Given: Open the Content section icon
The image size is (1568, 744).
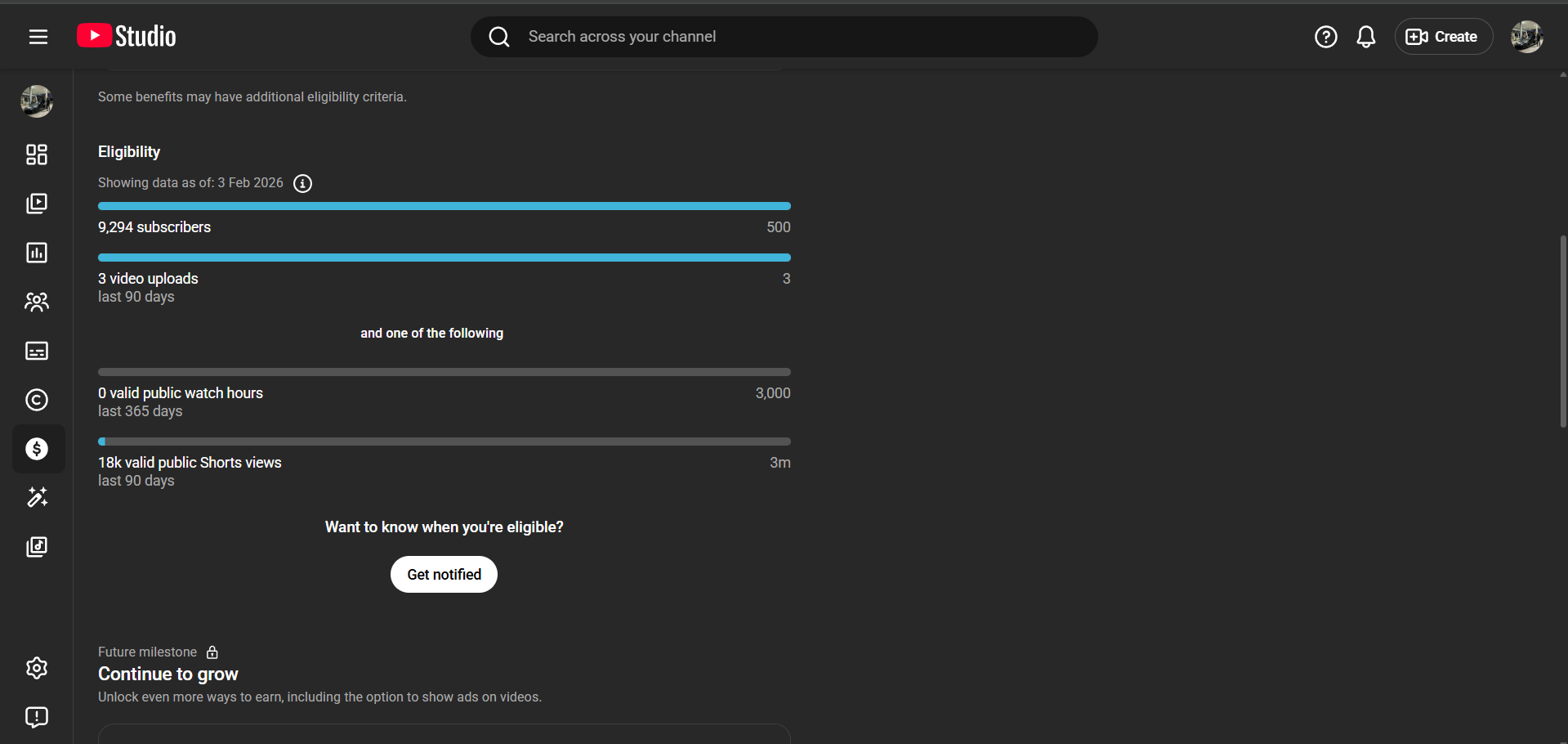Looking at the screenshot, I should 37,204.
